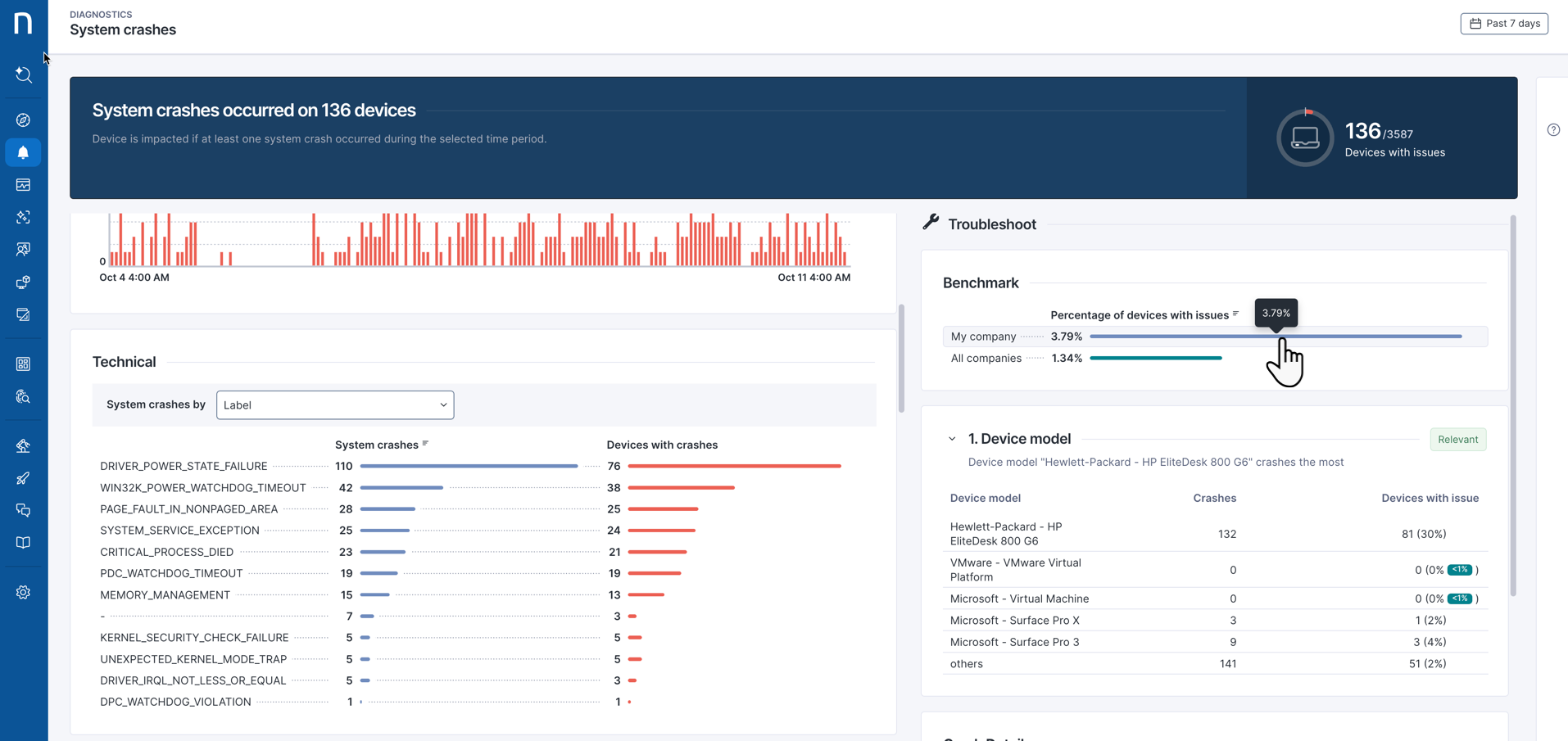Select the bell alerts icon in sidebar
Screen dimensions: 1568x741
pos(23,153)
